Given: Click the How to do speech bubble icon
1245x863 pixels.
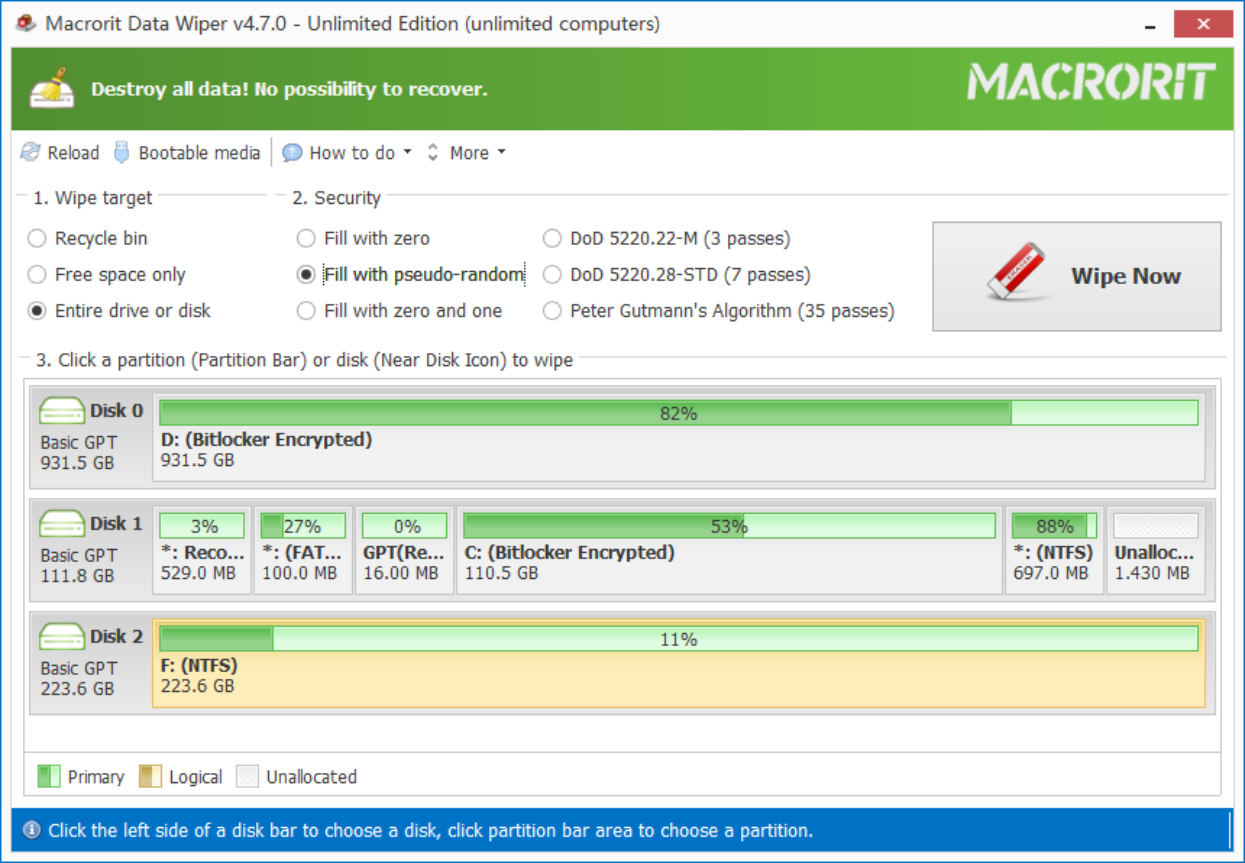Looking at the screenshot, I should tap(292, 153).
